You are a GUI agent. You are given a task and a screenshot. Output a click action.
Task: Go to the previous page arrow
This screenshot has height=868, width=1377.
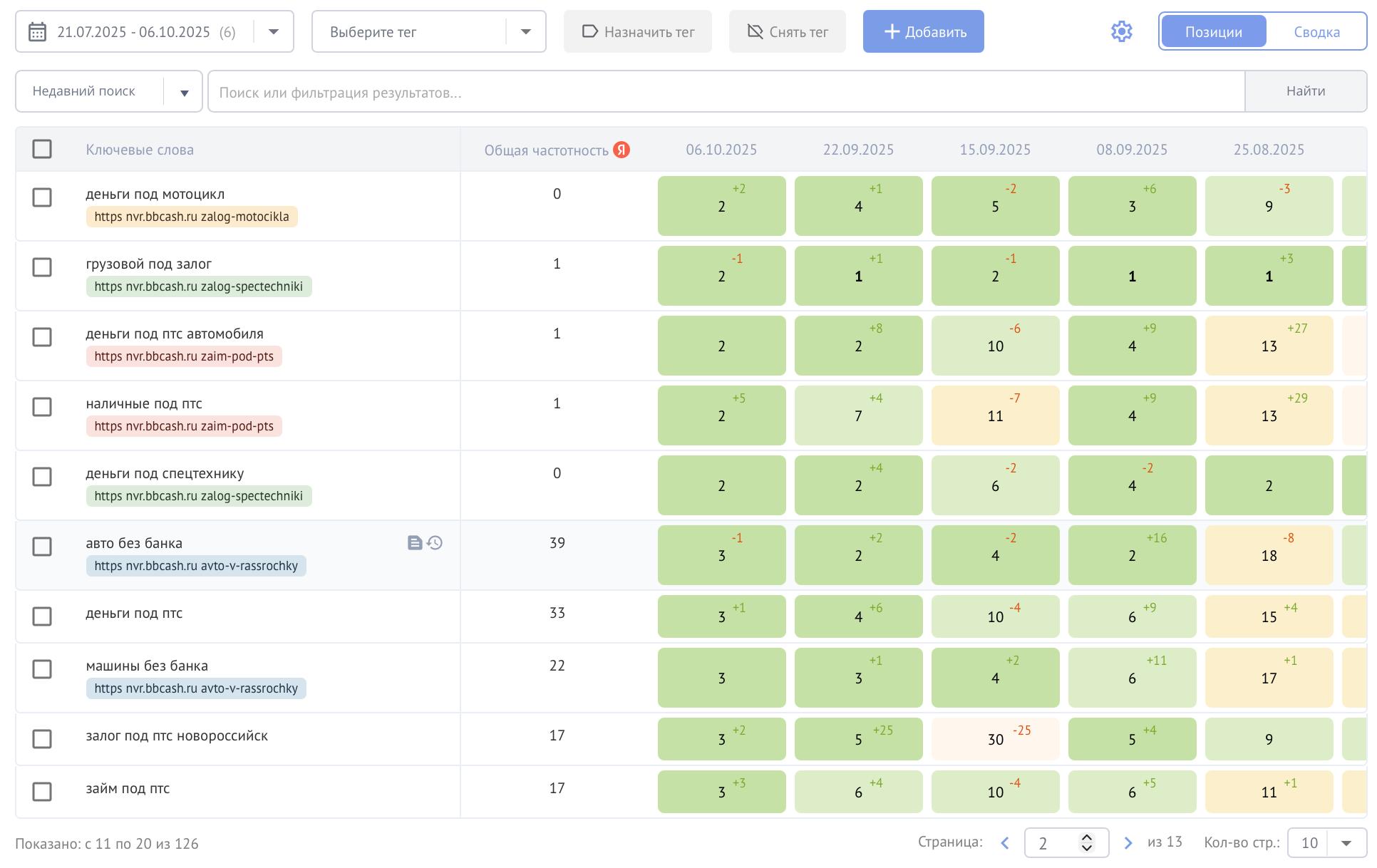coord(1005,843)
